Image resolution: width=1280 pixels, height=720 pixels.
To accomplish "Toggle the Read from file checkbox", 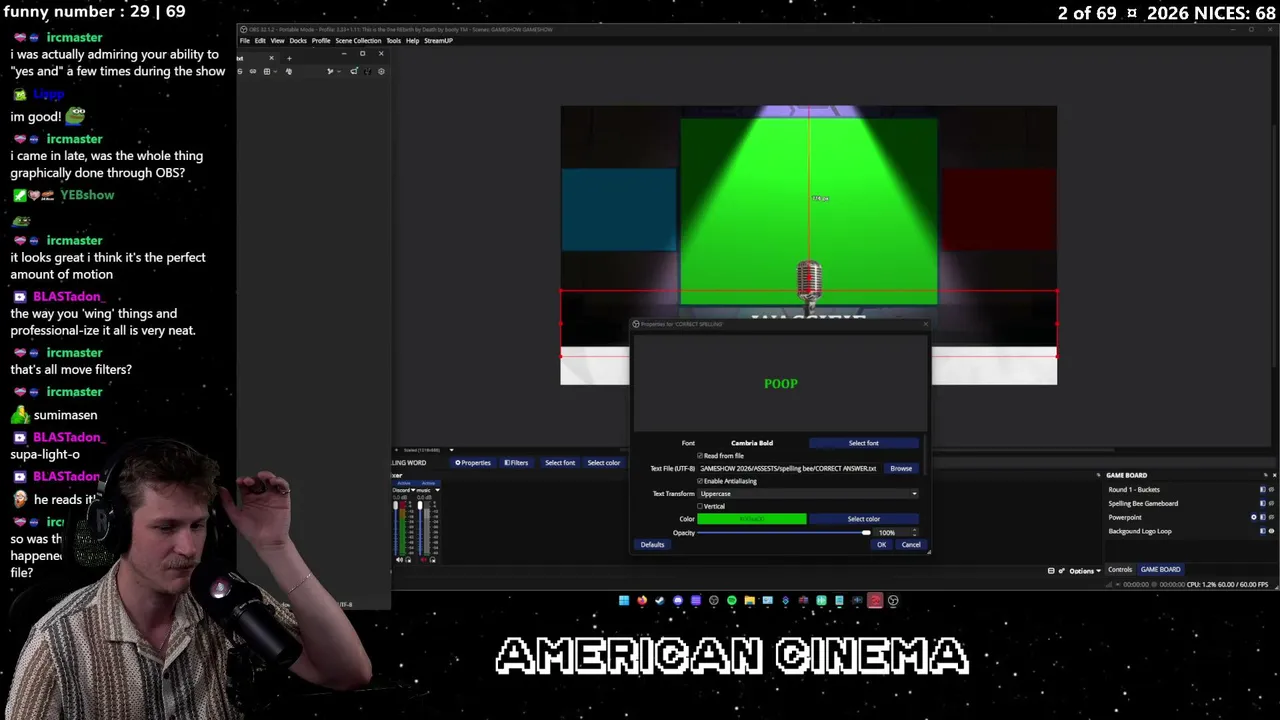I will coord(700,456).
